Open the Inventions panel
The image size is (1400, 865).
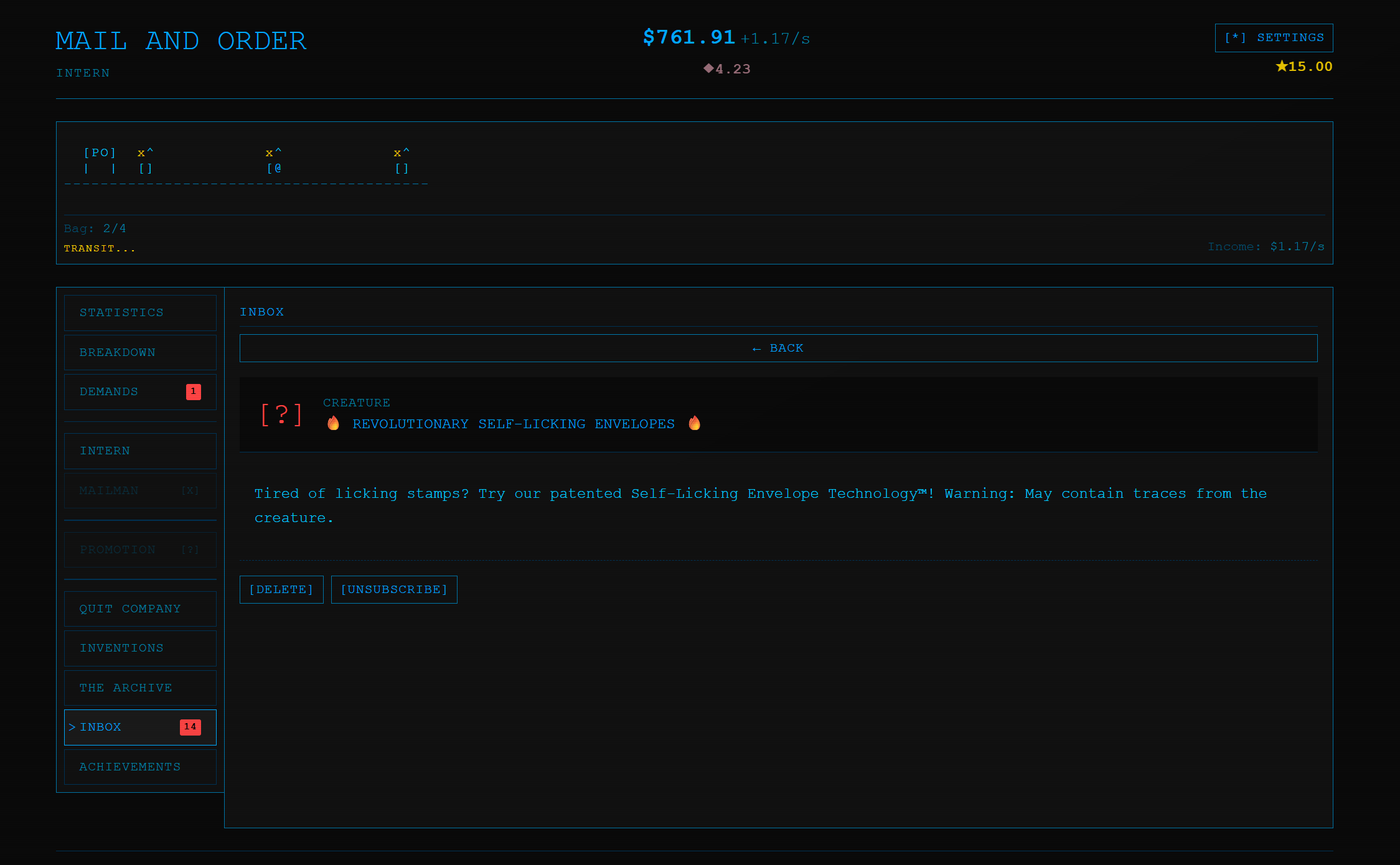pos(140,648)
